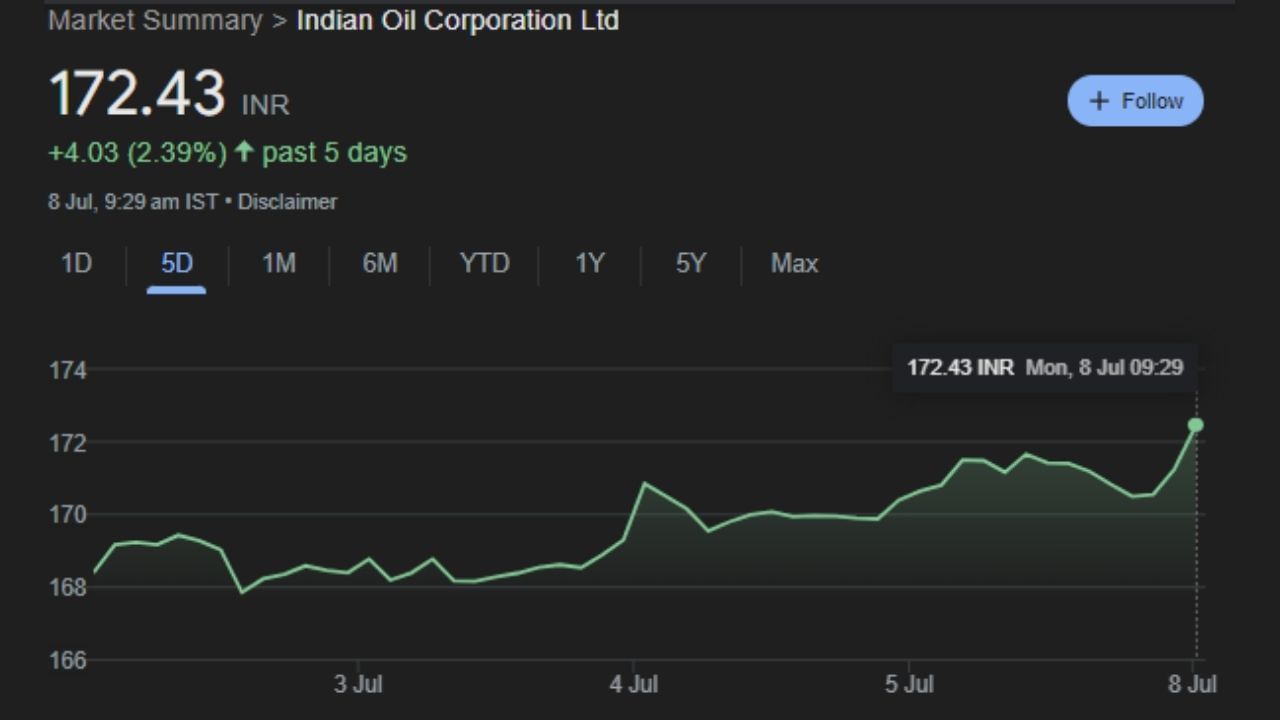Click the 172 y-axis label
This screenshot has height=720, width=1280.
(x=68, y=442)
